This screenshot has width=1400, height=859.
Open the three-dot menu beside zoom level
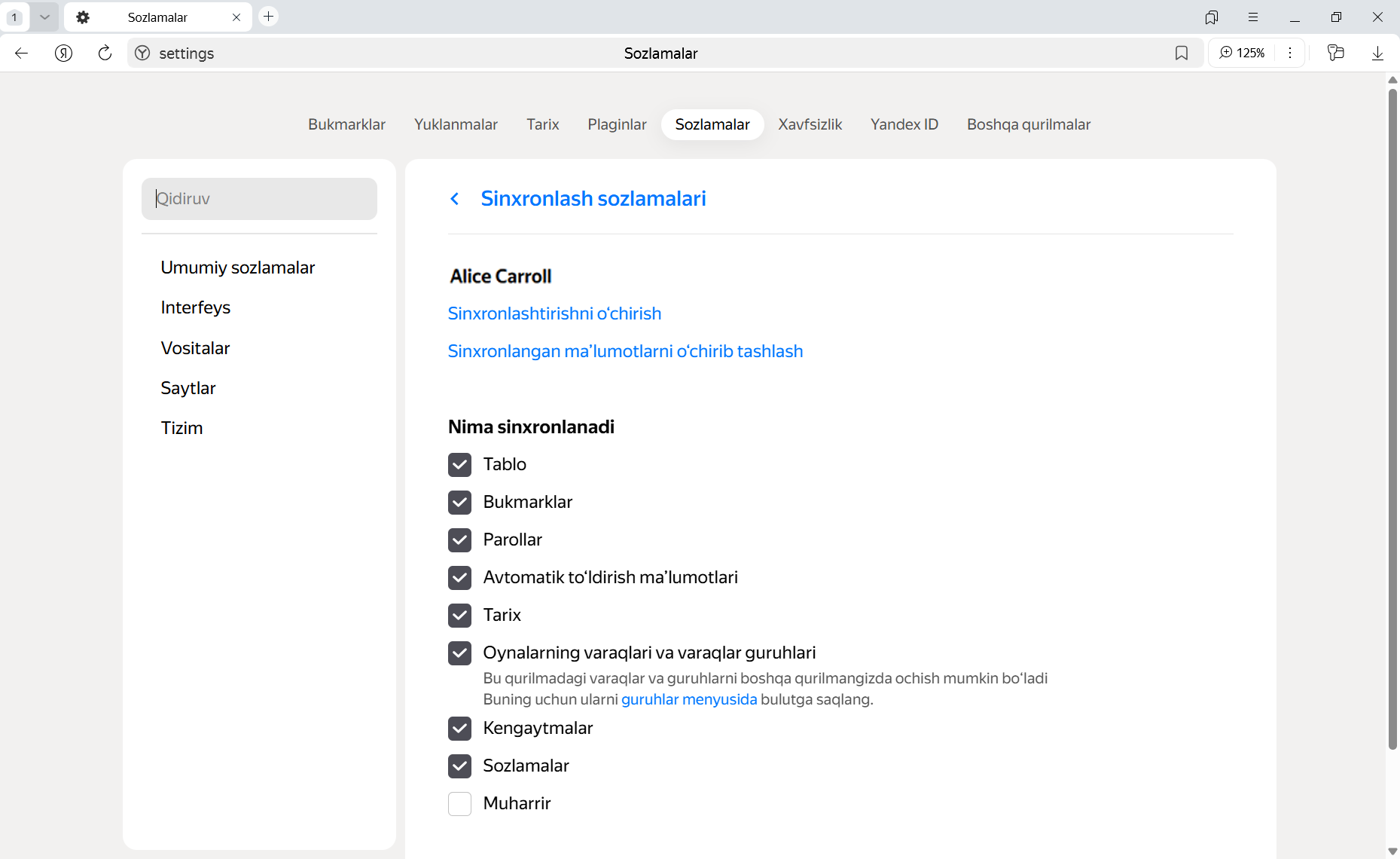(1290, 53)
